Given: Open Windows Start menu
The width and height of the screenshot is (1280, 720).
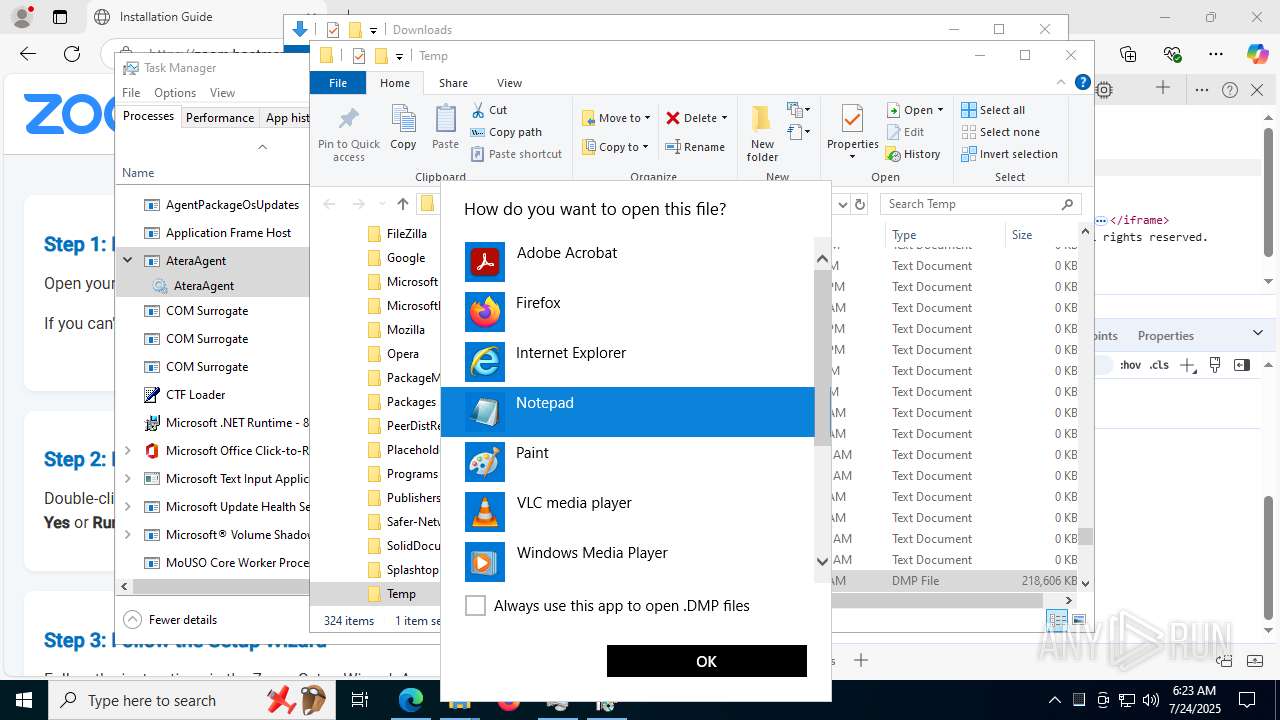Looking at the screenshot, I should tap(23, 700).
